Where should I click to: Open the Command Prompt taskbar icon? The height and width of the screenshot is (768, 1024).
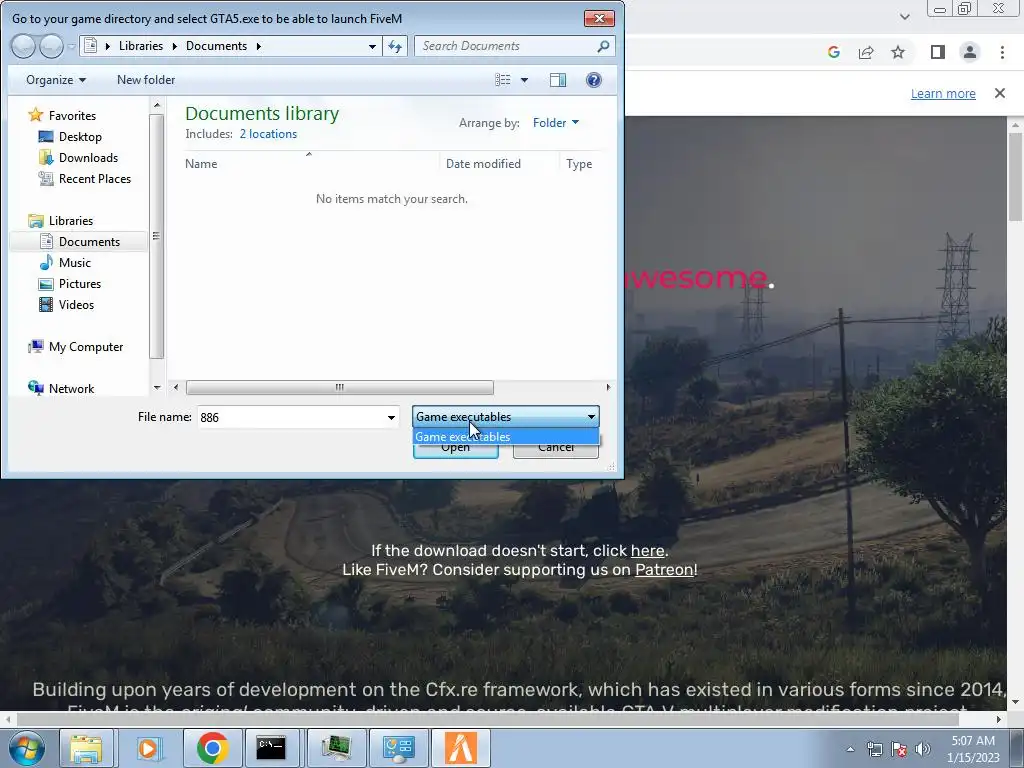click(x=271, y=748)
